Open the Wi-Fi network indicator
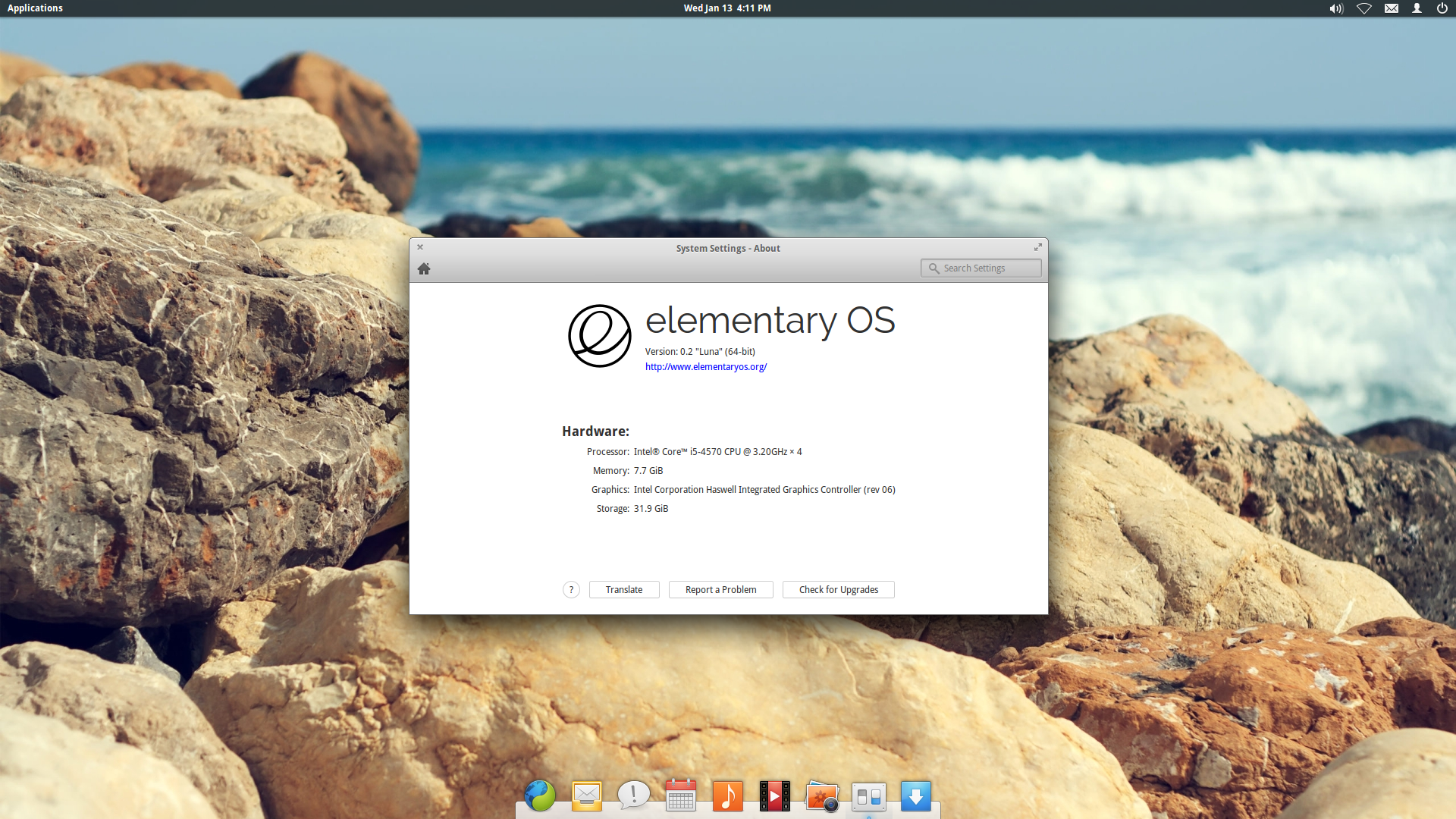1456x819 pixels. pos(1363,8)
